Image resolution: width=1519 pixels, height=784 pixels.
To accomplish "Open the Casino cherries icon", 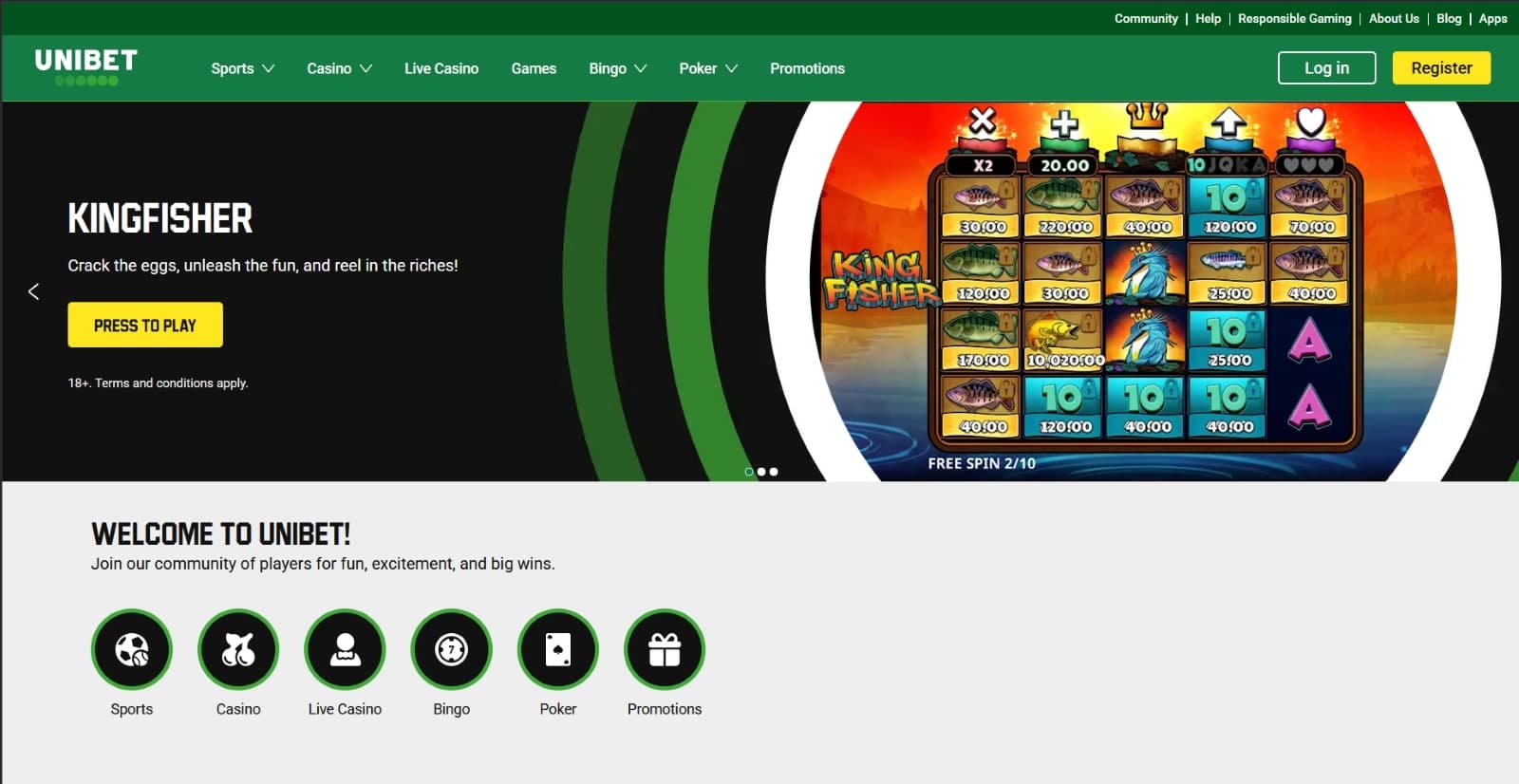I will pos(238,649).
